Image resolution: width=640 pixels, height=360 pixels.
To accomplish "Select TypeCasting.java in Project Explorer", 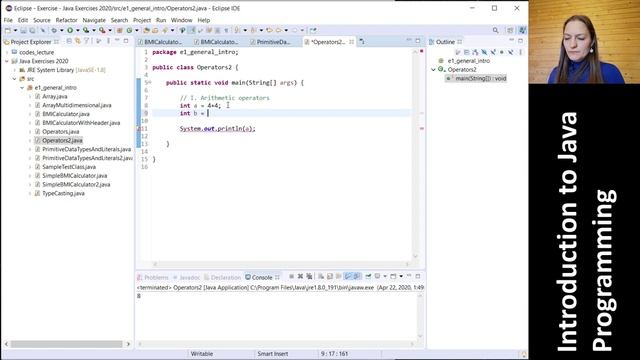I will [63, 193].
